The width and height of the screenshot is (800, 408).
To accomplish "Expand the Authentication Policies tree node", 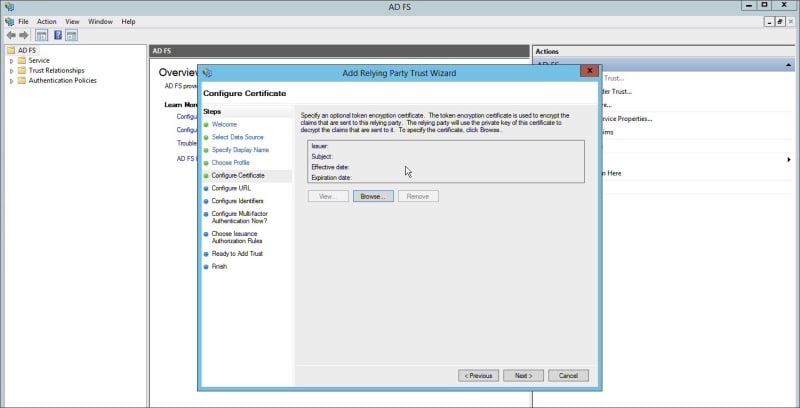I will (x=12, y=81).
